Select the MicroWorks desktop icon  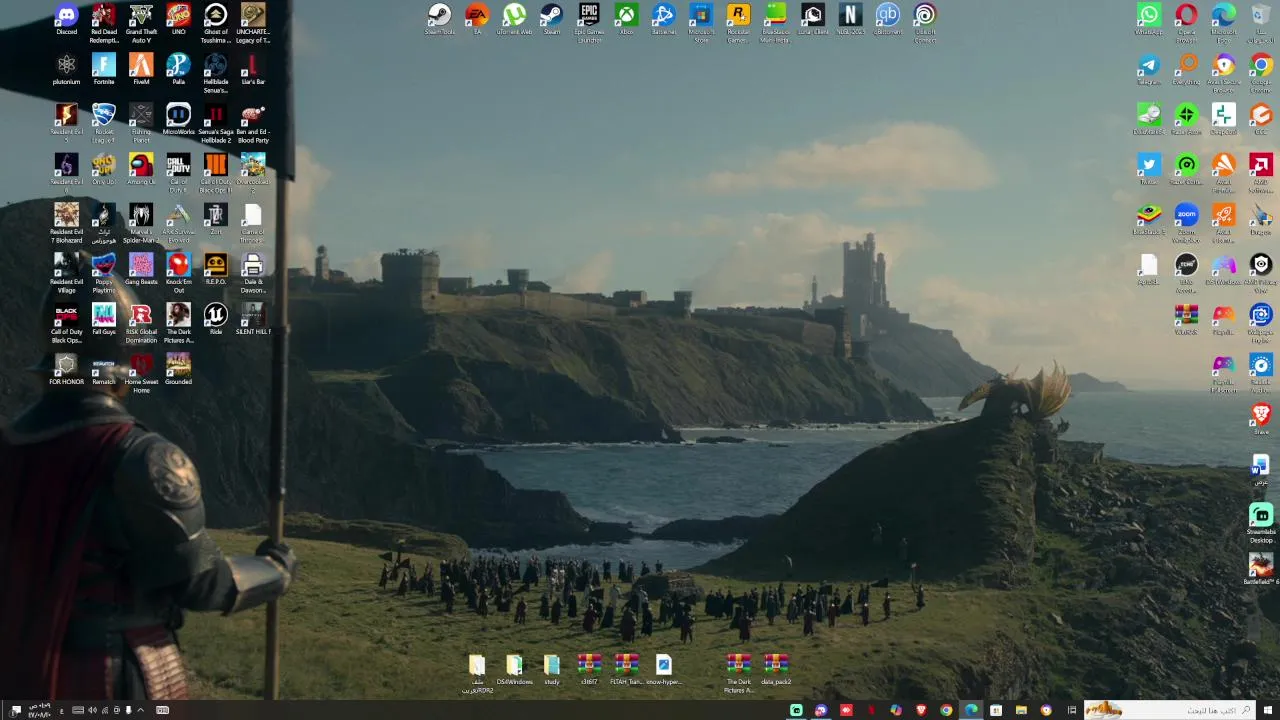tap(178, 120)
